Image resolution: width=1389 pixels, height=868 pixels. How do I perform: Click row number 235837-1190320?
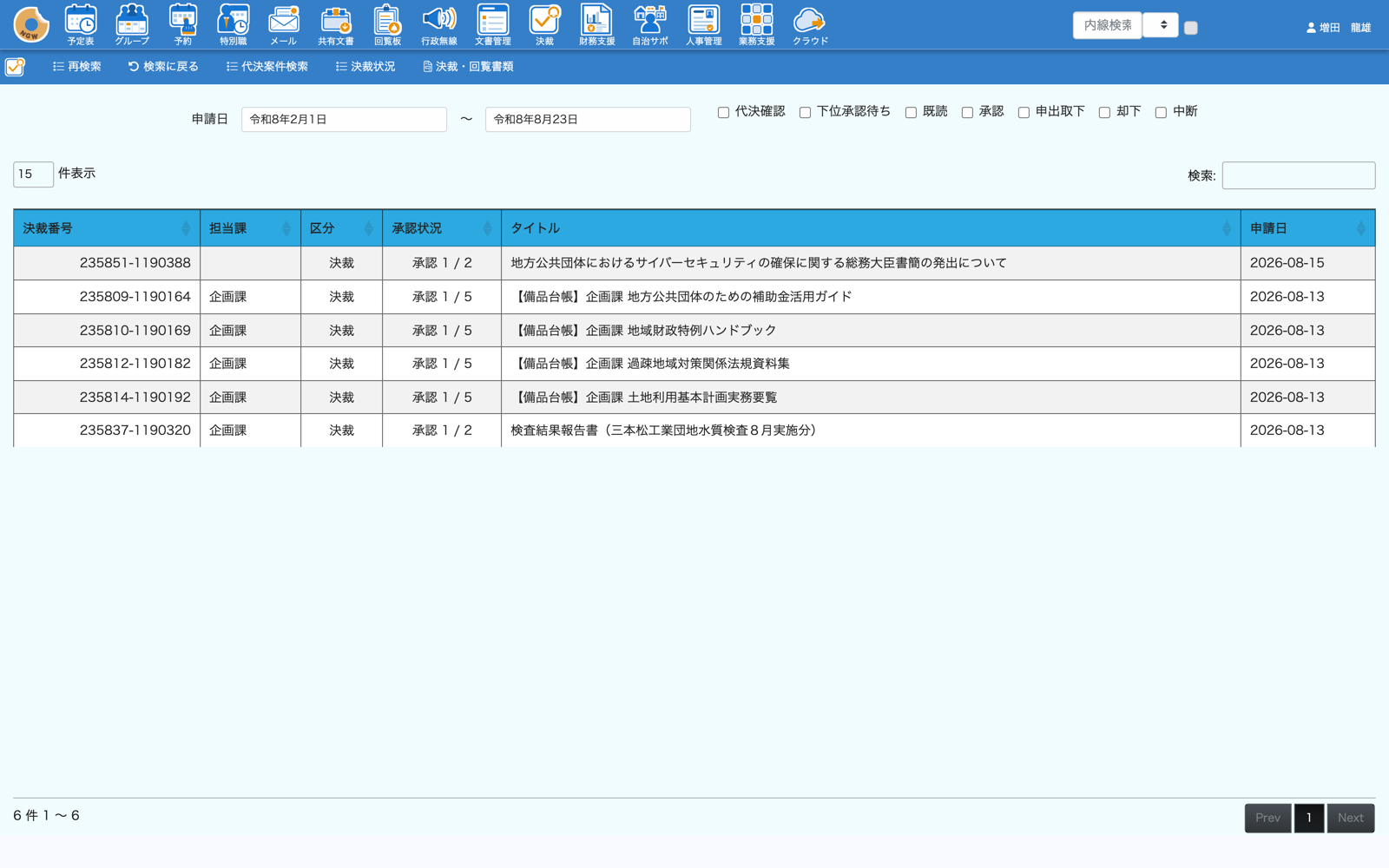(x=135, y=431)
